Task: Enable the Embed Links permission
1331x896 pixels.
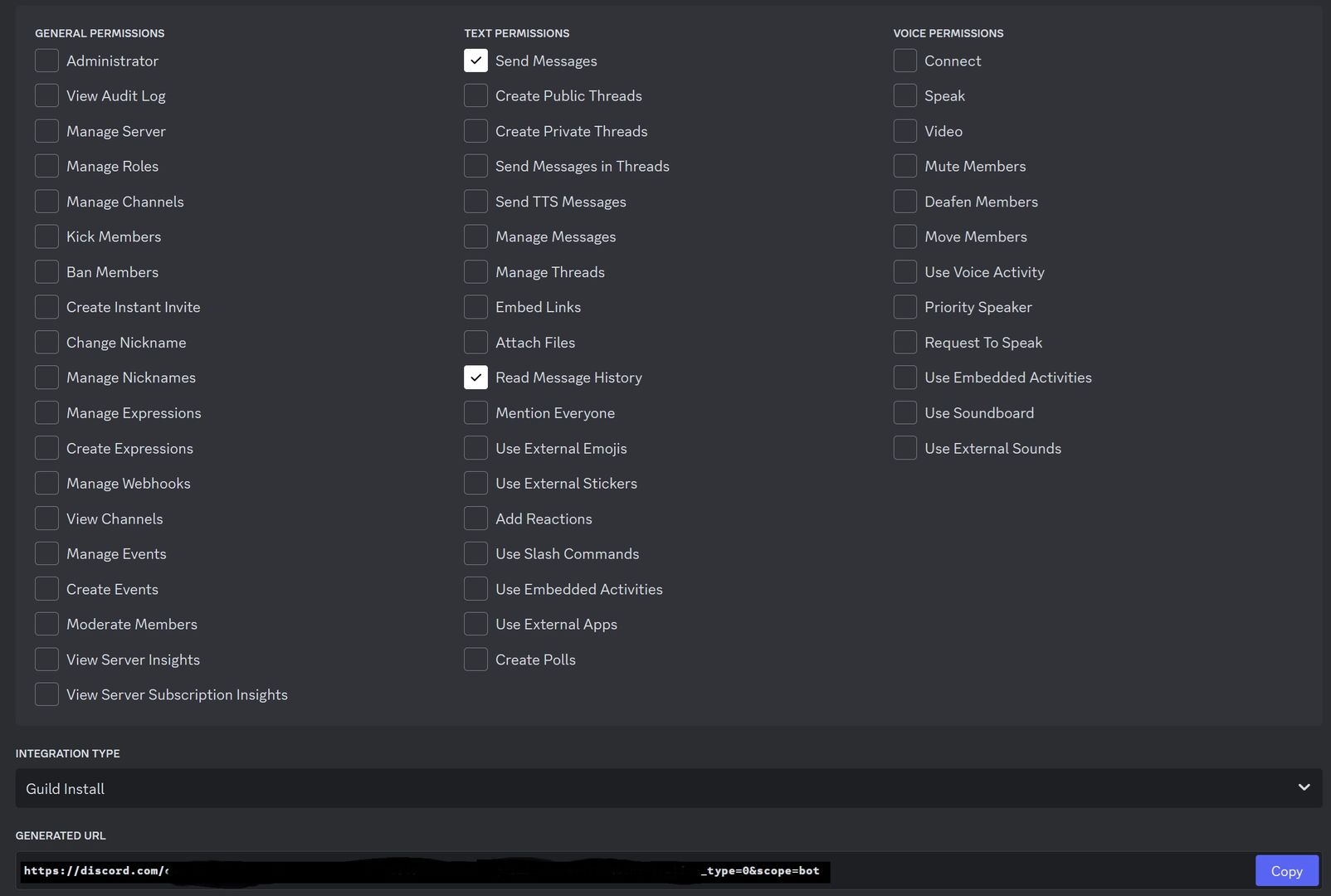Action: coord(475,307)
